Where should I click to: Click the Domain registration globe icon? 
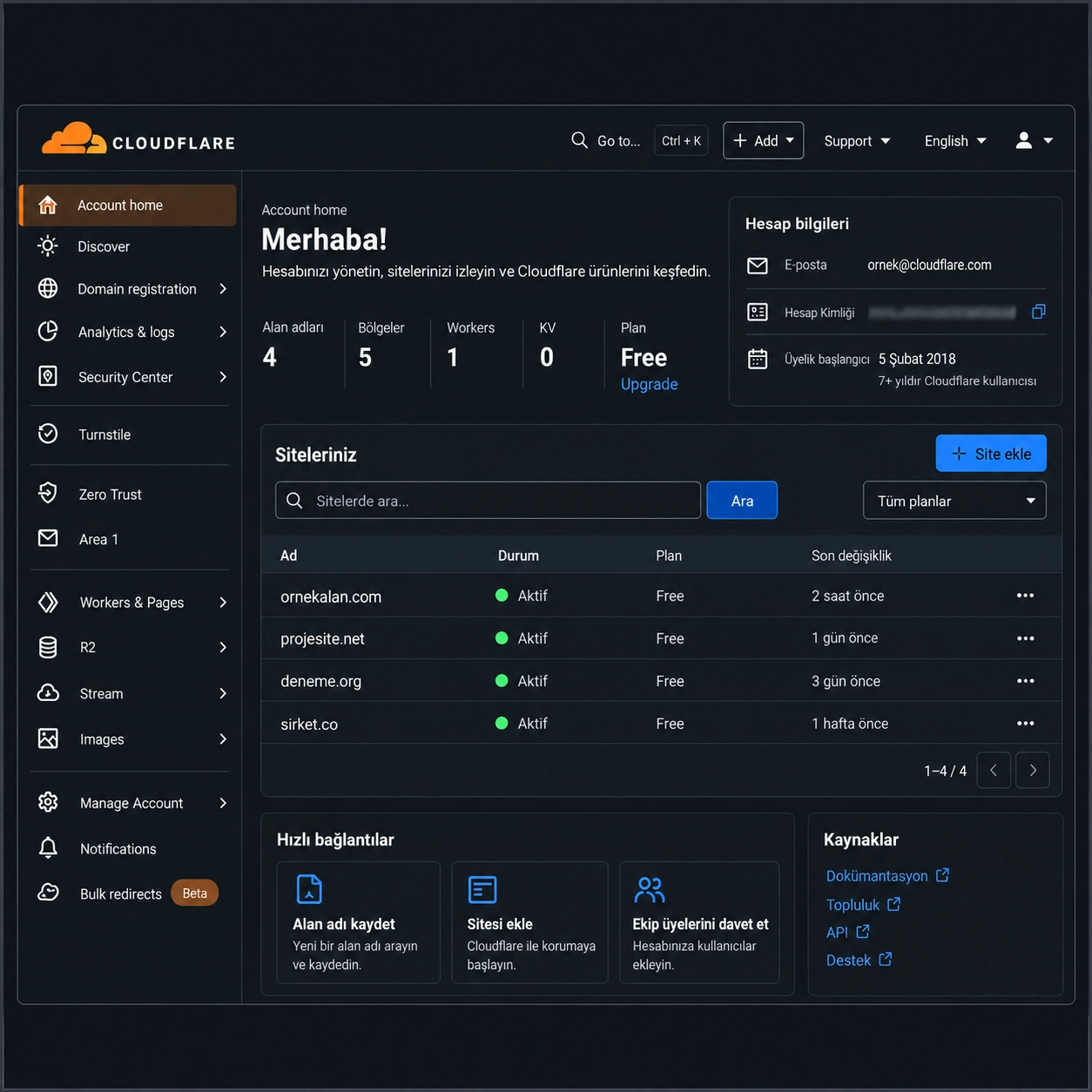click(x=48, y=288)
